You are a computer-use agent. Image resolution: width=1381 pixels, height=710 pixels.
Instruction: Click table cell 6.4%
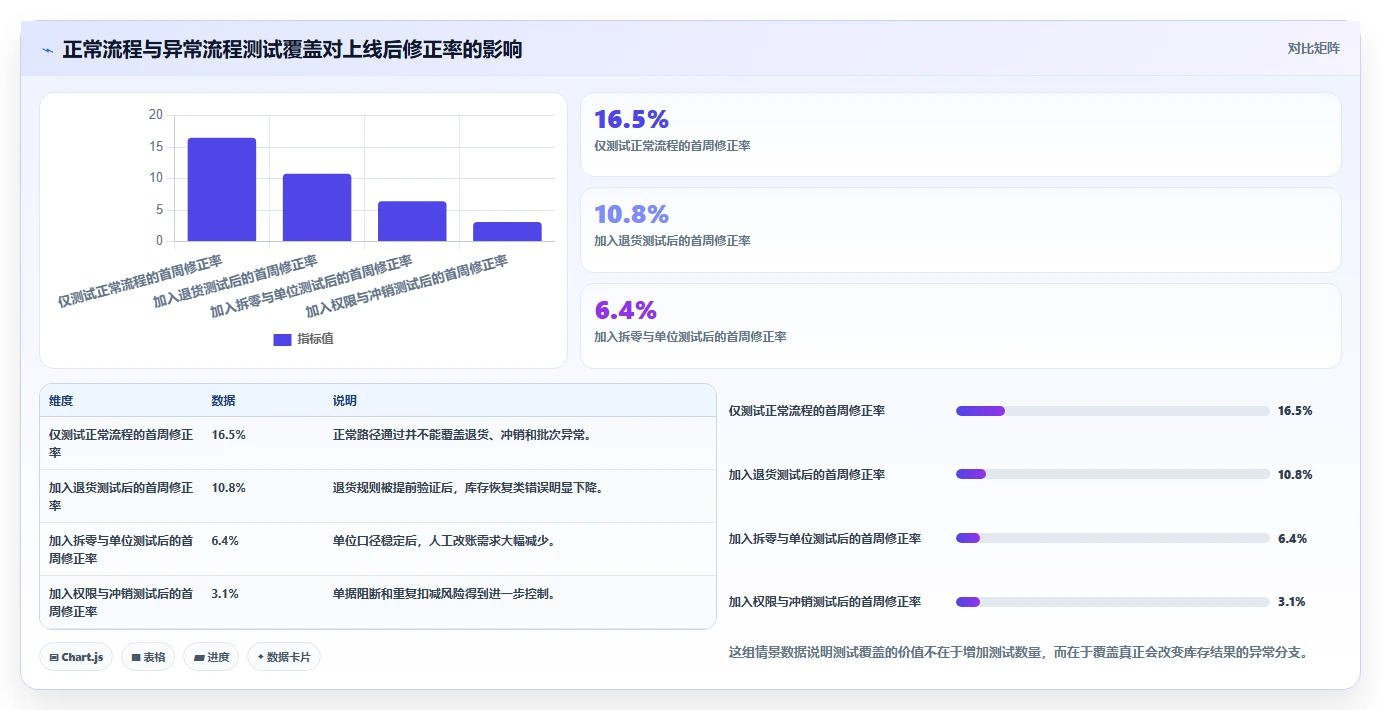(x=225, y=541)
